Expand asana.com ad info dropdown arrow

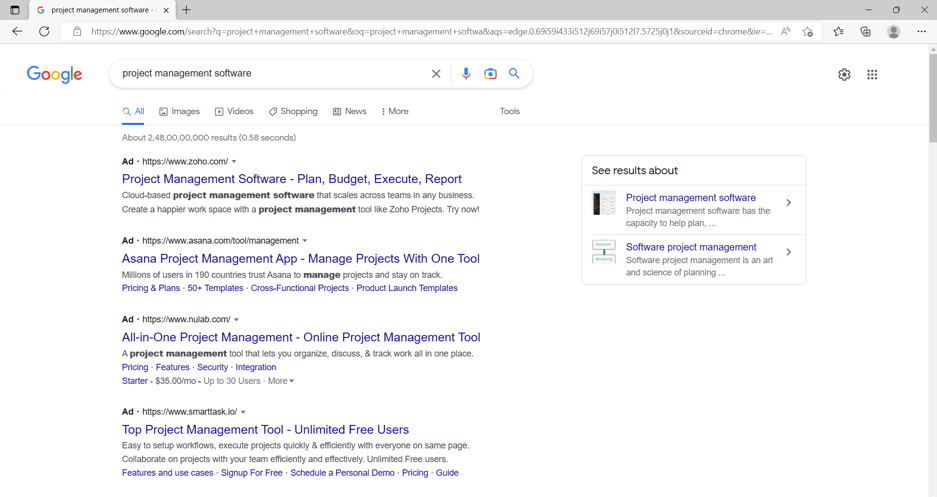[305, 241]
